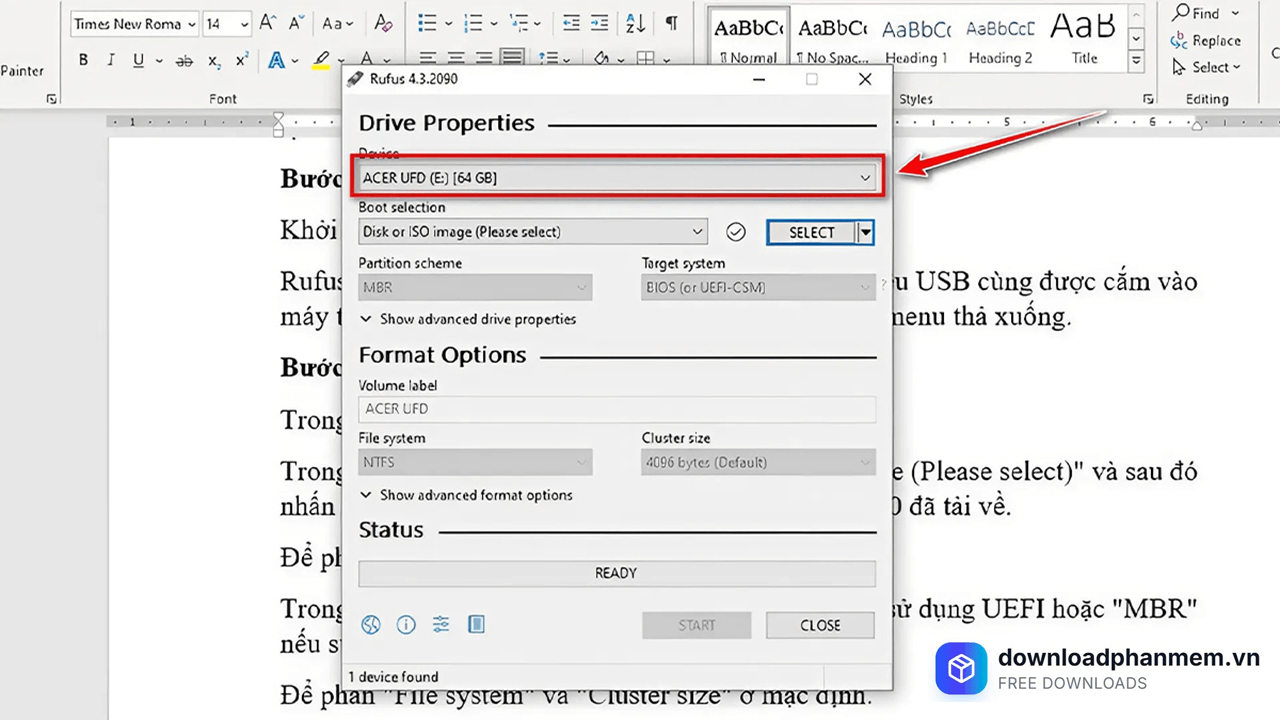Click the Strikethrough icon
Viewport: 1280px width, 720px height.
click(x=184, y=61)
